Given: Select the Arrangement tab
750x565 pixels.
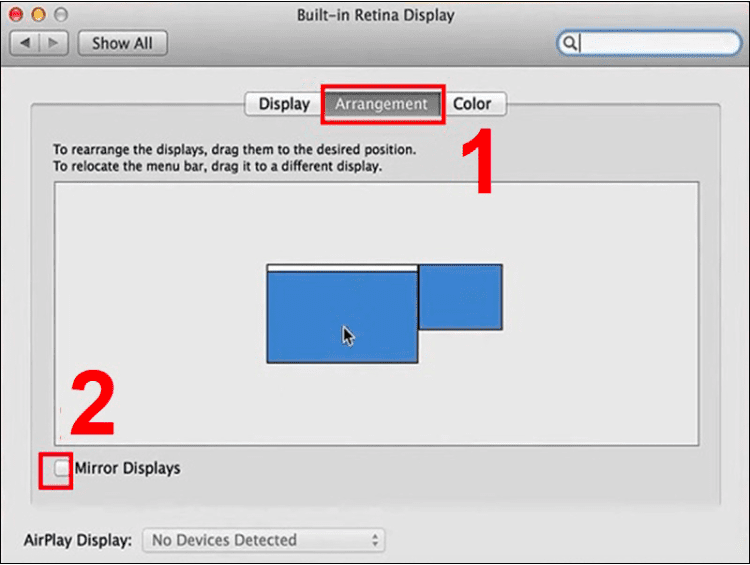Looking at the screenshot, I should 381,104.
